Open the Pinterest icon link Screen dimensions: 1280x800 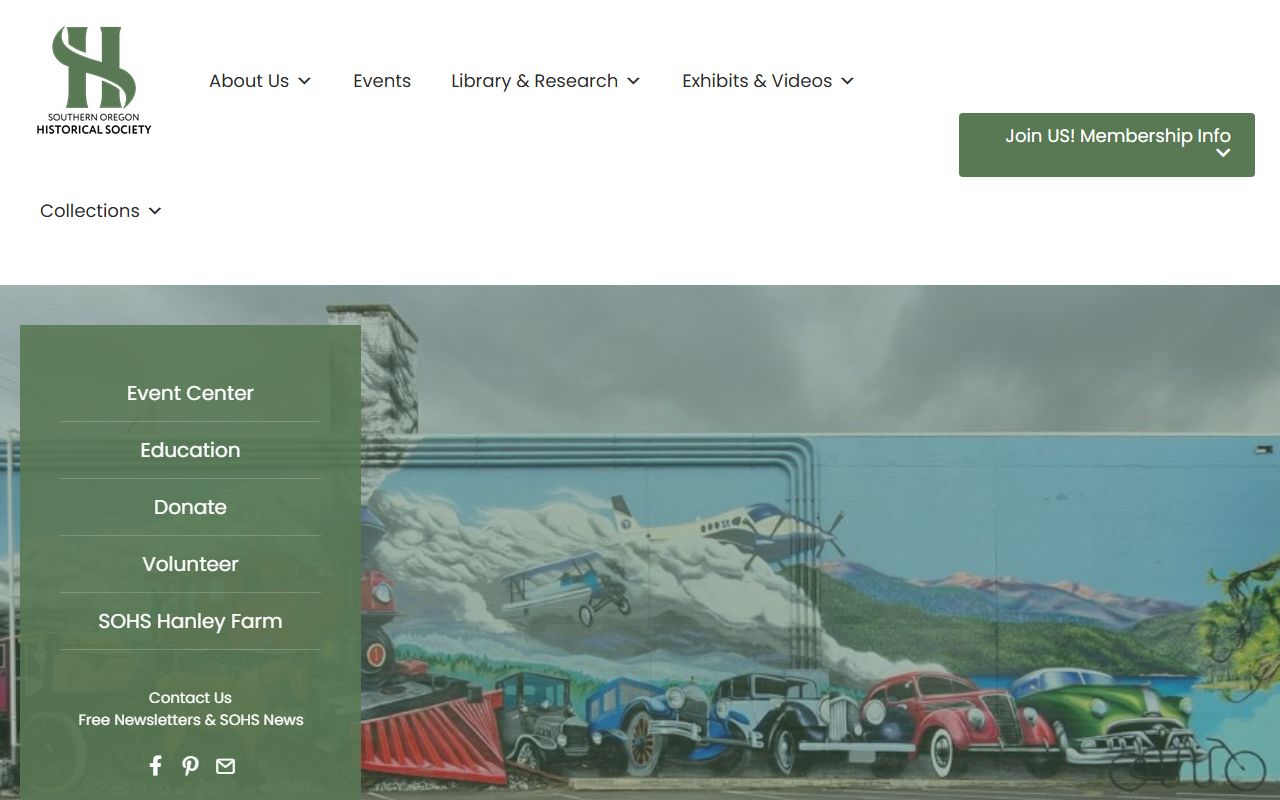click(x=190, y=766)
